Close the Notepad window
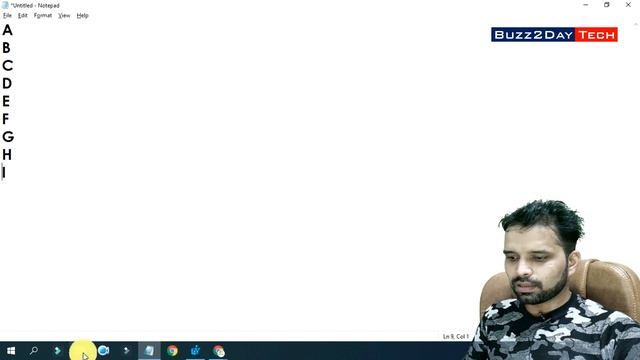 (x=628, y=5)
